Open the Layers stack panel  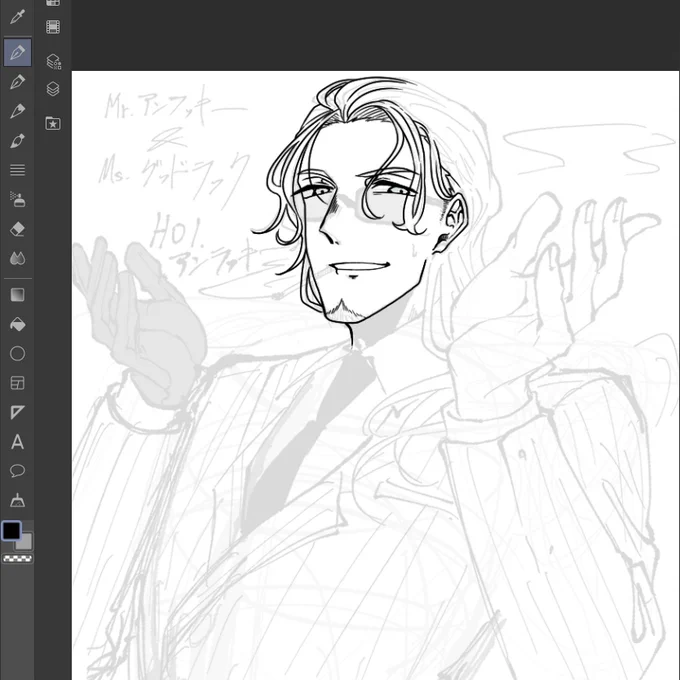click(x=53, y=89)
